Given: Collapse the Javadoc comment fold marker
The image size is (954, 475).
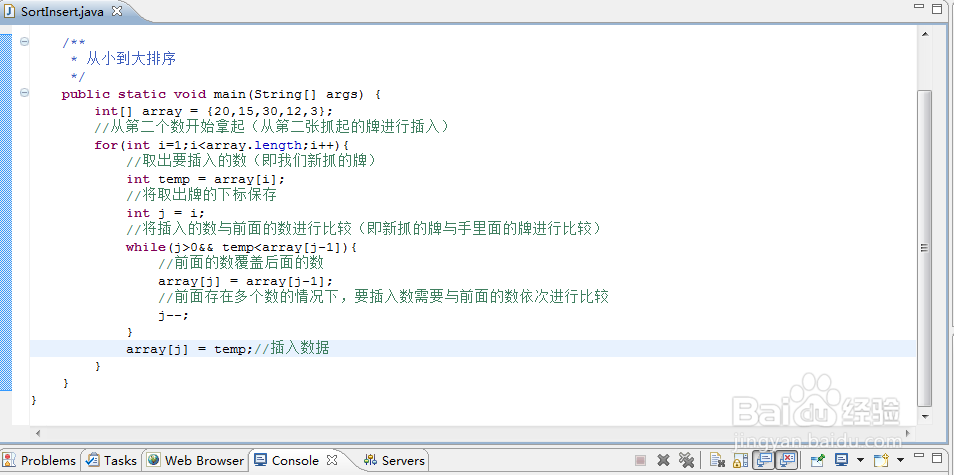Looking at the screenshot, I should [x=24, y=41].
